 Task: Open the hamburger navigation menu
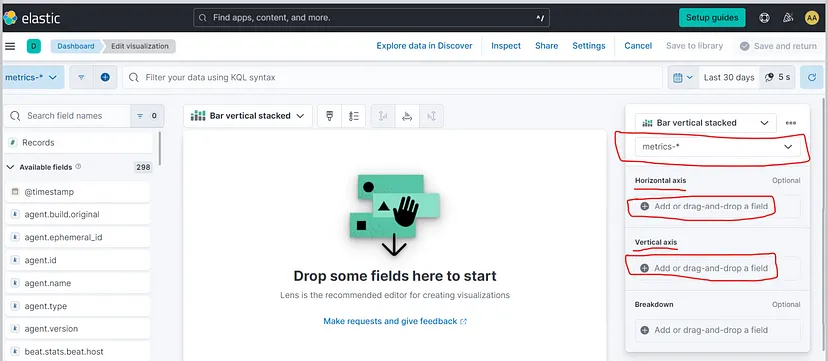[x=10, y=46]
